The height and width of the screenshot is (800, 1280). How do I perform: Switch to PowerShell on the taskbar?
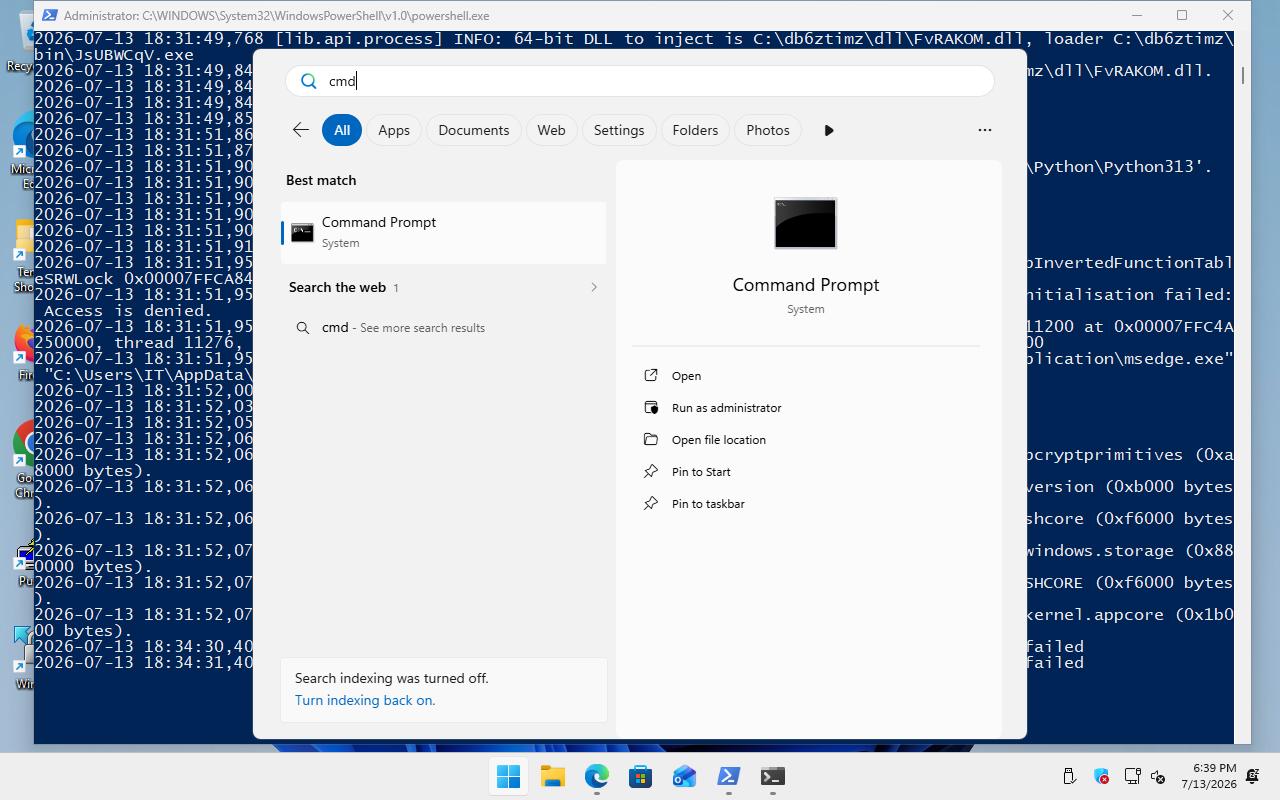[x=729, y=776]
